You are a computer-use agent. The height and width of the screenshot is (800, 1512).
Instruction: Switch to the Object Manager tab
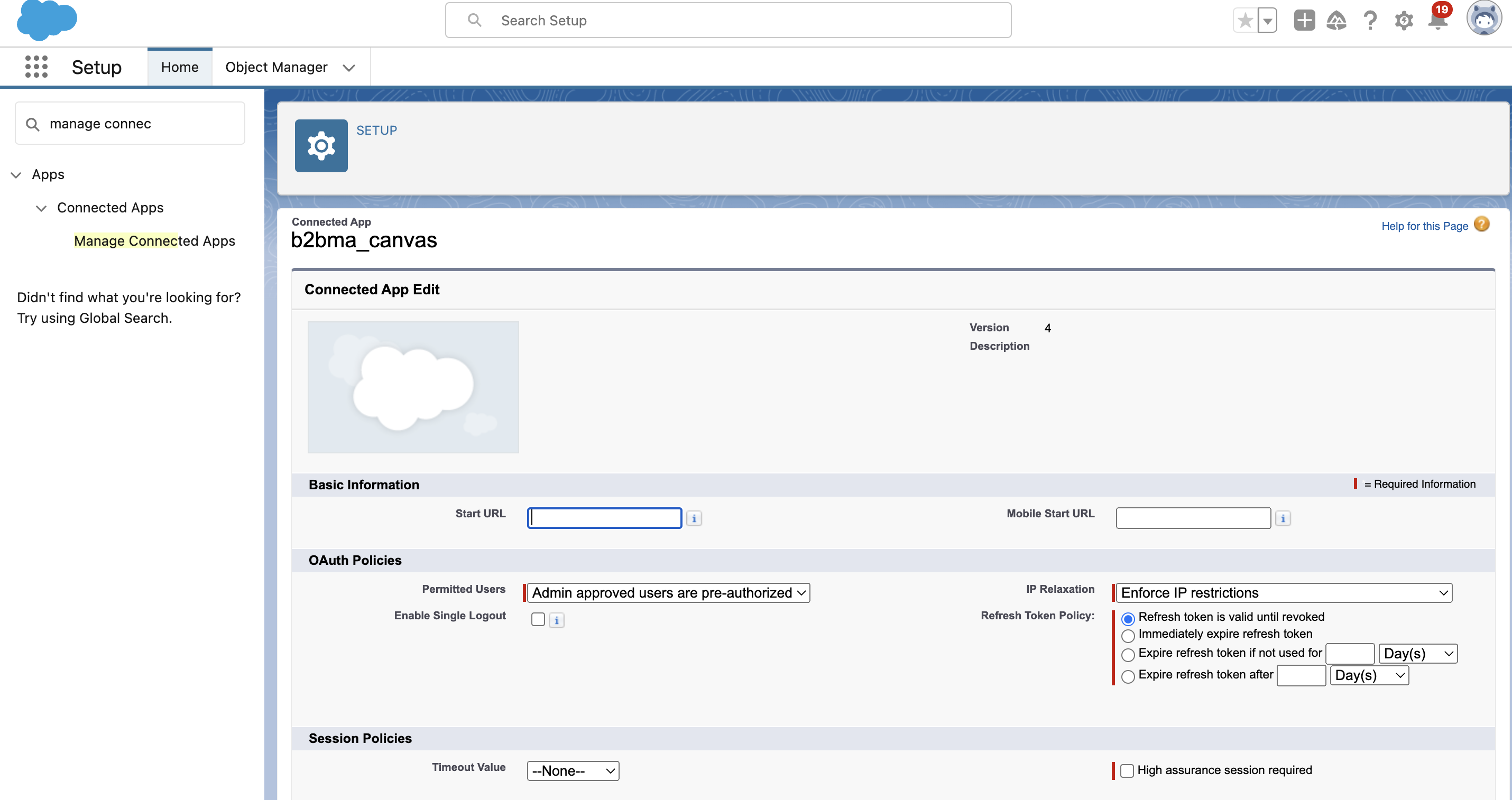pos(276,67)
